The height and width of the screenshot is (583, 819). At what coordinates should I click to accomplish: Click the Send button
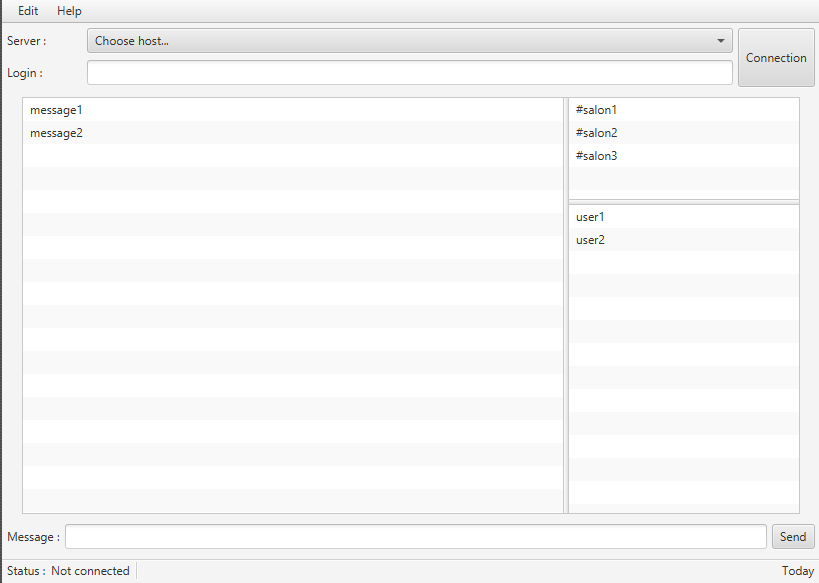(x=793, y=537)
